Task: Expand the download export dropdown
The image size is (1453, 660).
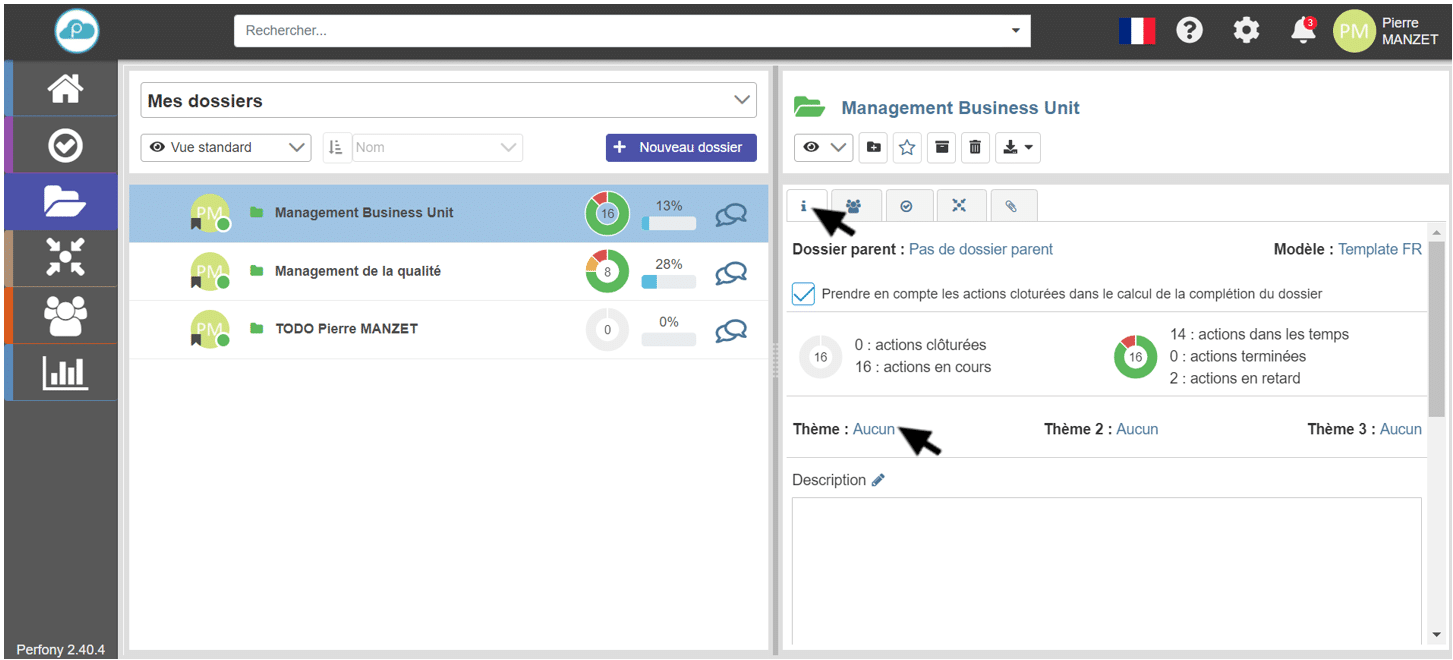Action: click(x=1018, y=148)
